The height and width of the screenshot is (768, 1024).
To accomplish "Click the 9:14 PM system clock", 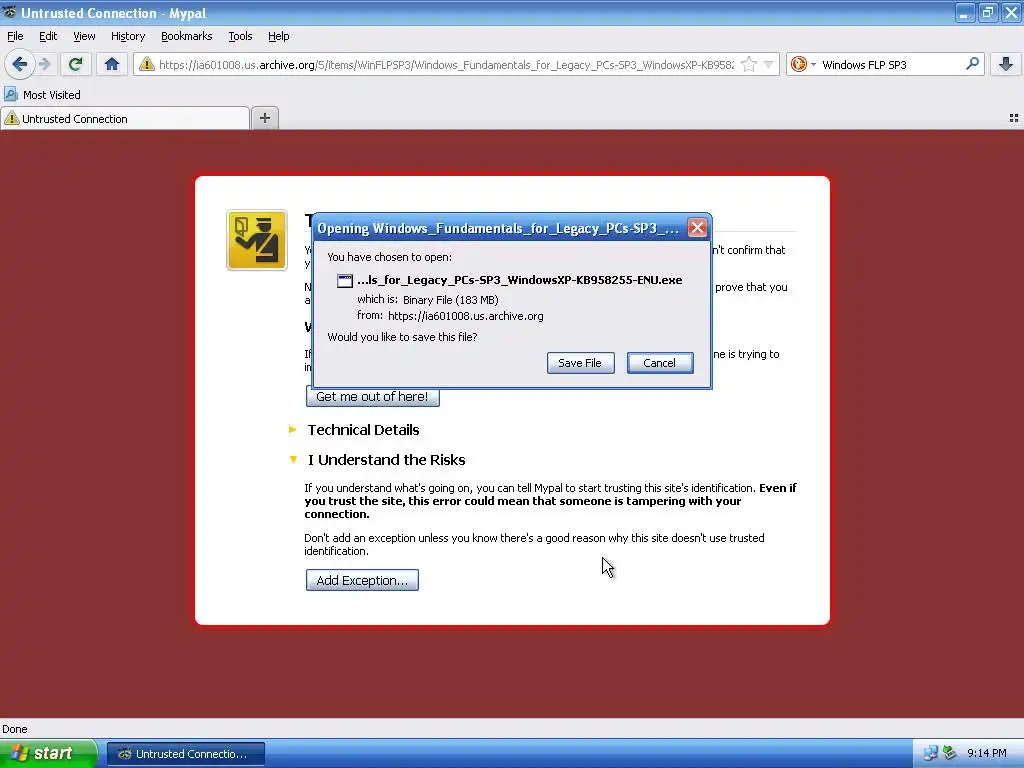I will coord(987,753).
